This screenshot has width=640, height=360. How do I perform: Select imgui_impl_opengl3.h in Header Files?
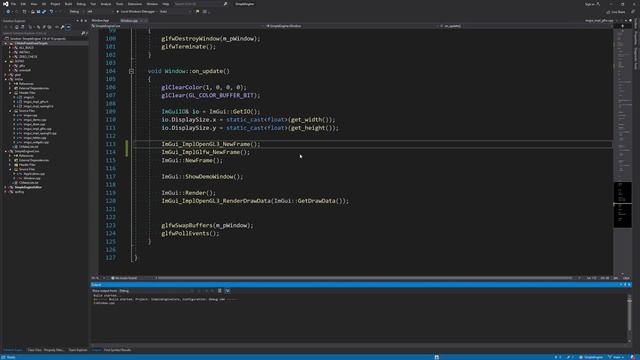pyautogui.click(x=38, y=106)
